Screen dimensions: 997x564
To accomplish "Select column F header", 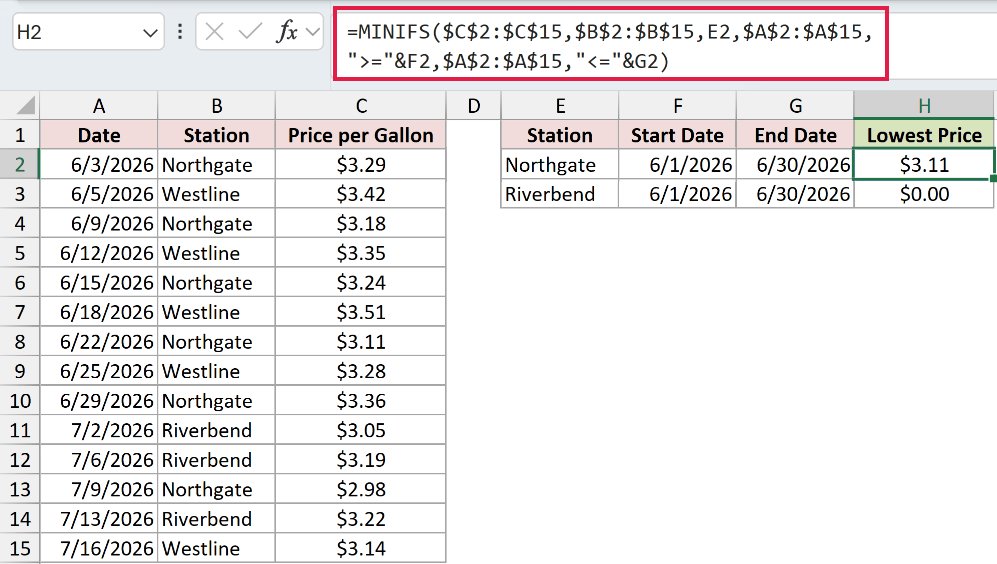I will pos(677,106).
